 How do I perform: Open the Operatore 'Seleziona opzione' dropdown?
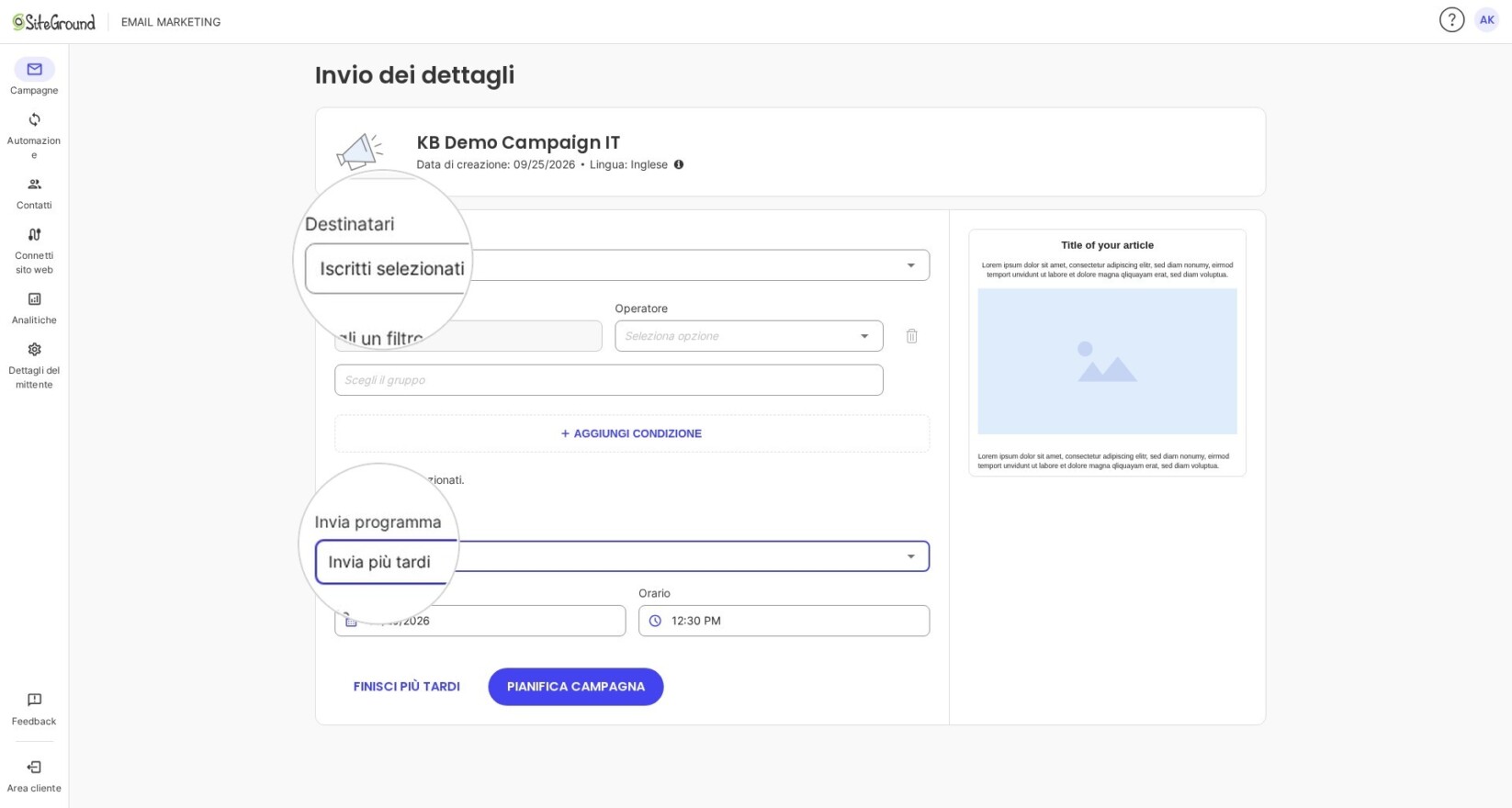749,336
